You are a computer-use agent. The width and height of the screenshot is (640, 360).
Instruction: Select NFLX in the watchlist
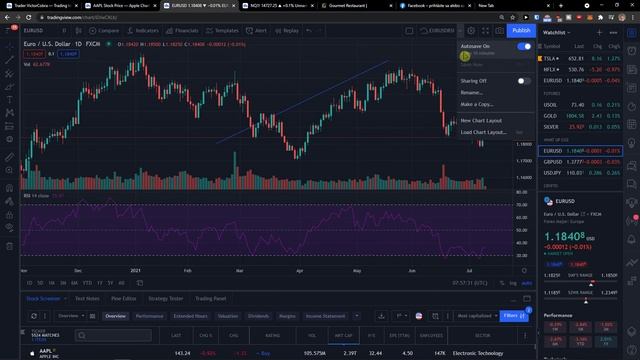(580, 70)
